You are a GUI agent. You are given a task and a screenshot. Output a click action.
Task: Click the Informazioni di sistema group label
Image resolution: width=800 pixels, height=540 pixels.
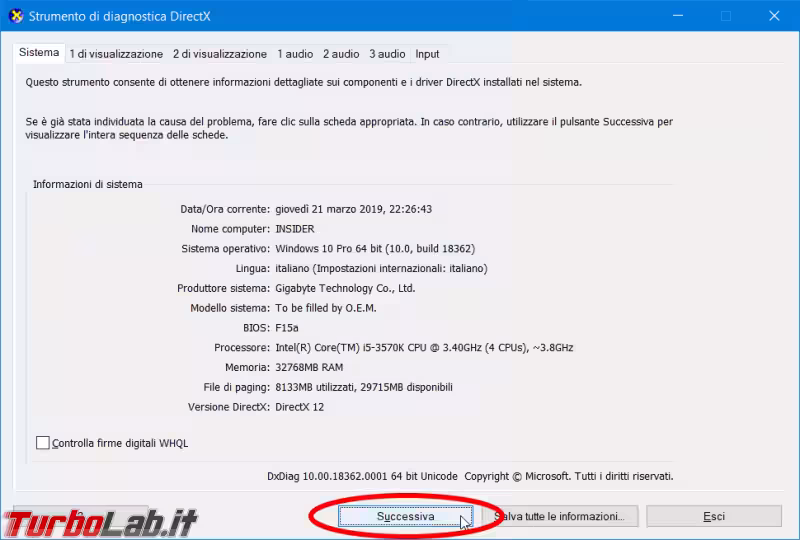pyautogui.click(x=88, y=184)
